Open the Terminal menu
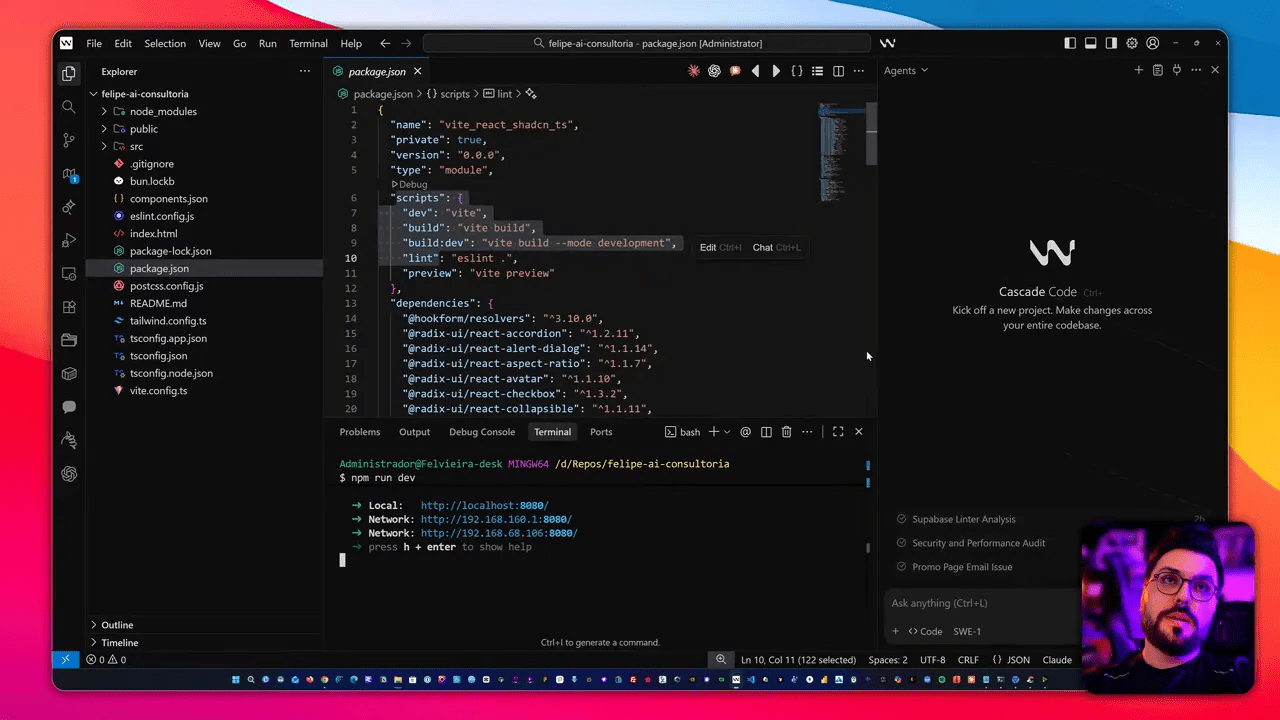Image resolution: width=1280 pixels, height=720 pixels. click(x=307, y=43)
